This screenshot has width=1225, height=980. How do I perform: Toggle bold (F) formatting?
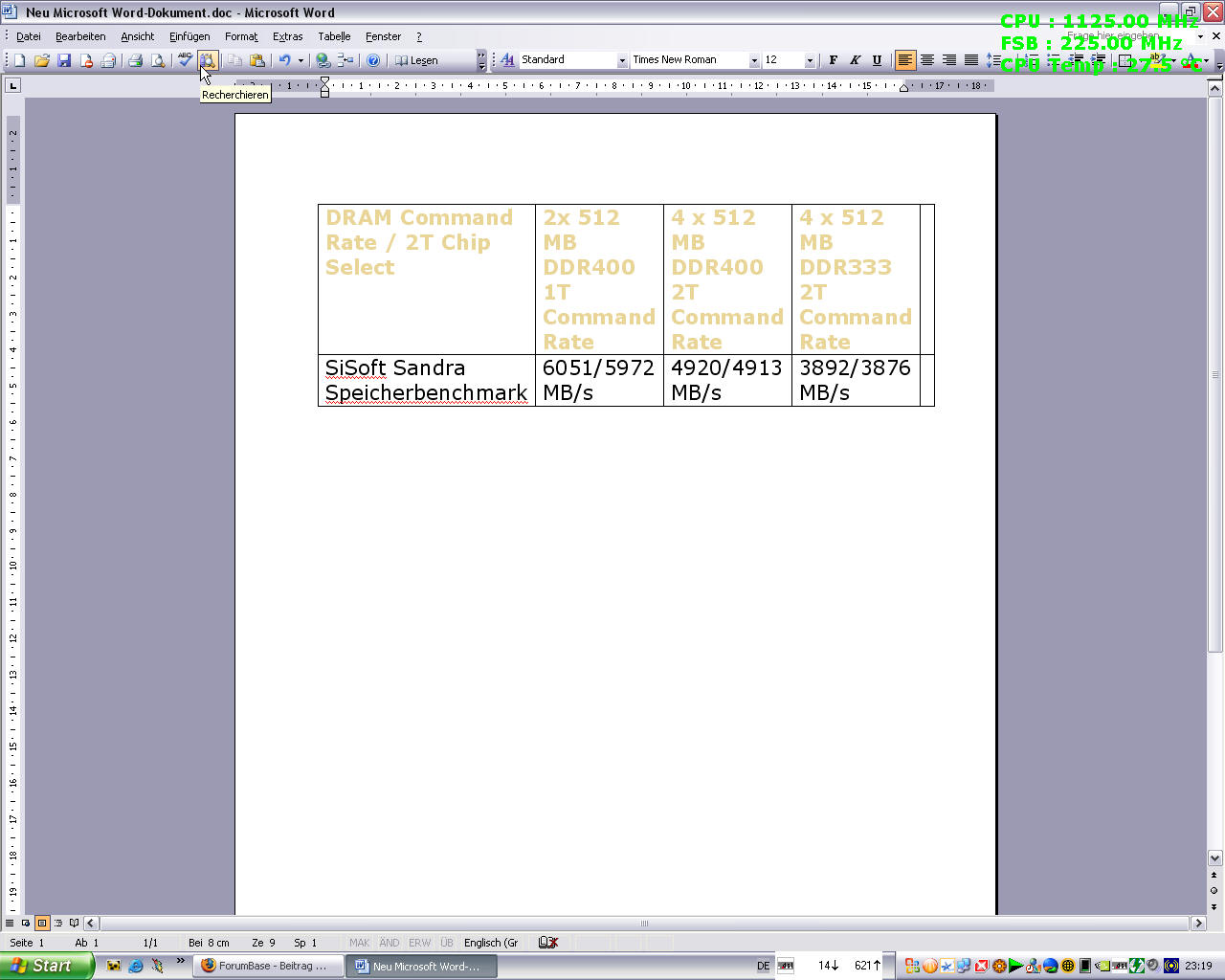833,60
